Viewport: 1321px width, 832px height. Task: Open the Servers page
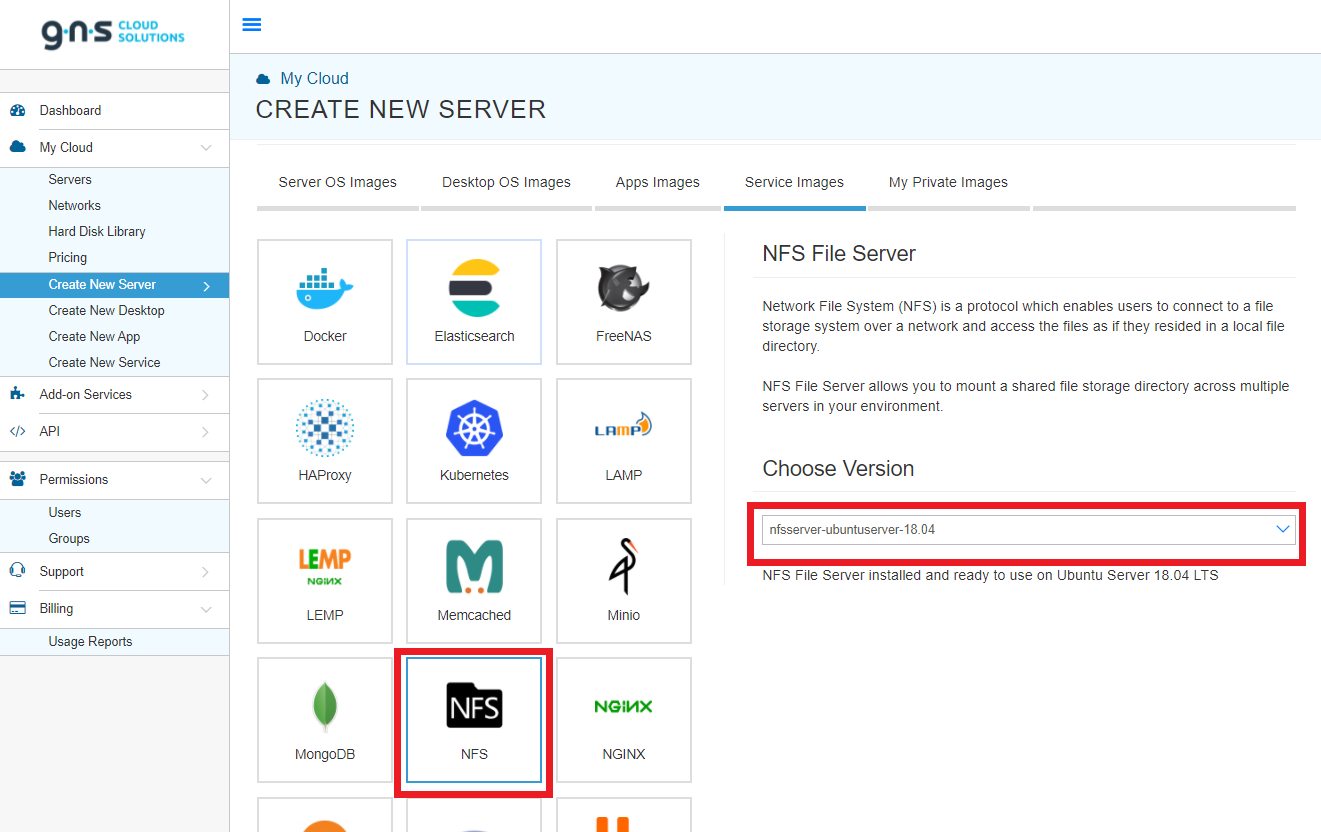(x=70, y=180)
